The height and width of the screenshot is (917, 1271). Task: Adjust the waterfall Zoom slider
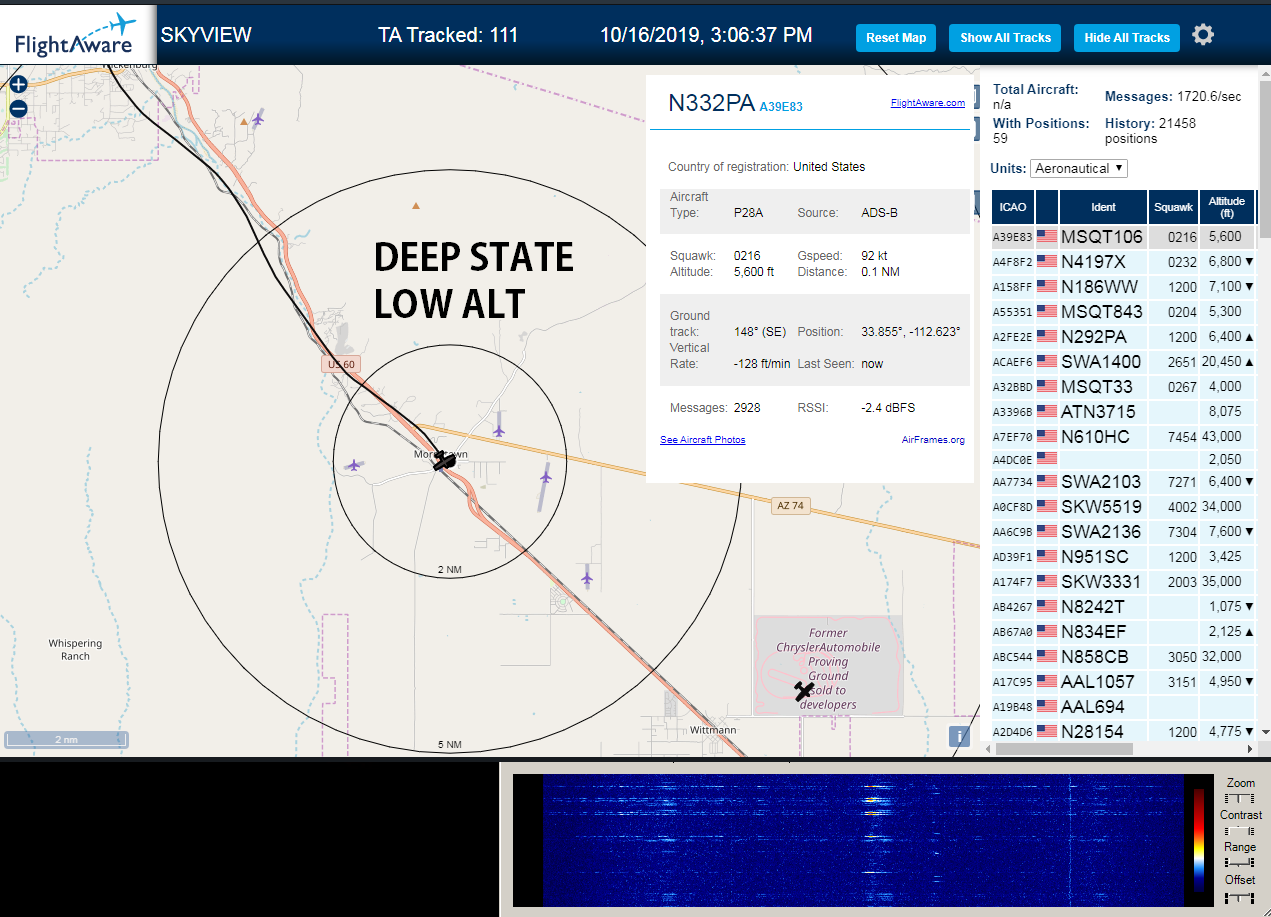[1240, 798]
